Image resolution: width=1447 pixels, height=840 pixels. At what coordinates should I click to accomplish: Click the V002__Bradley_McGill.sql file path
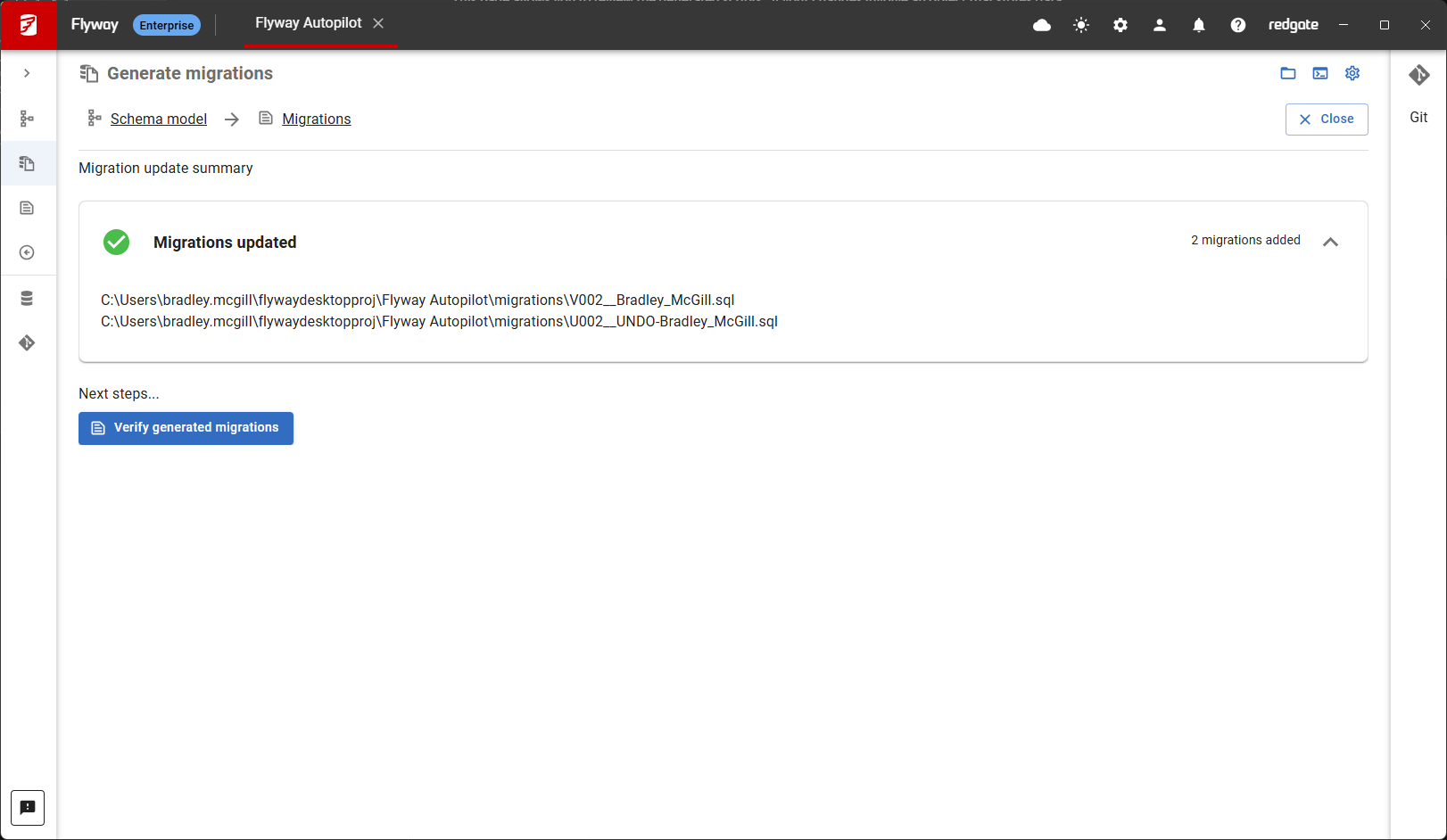(x=418, y=300)
